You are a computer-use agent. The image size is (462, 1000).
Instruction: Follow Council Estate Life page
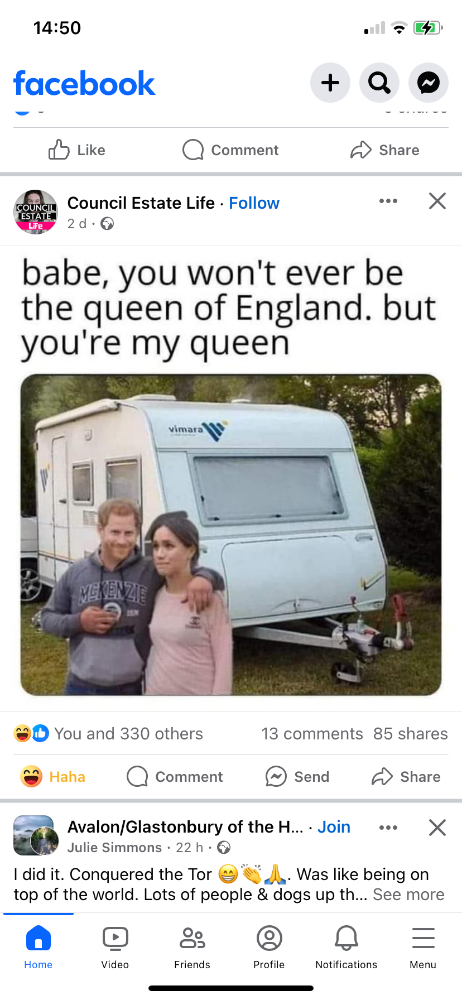pyautogui.click(x=254, y=203)
